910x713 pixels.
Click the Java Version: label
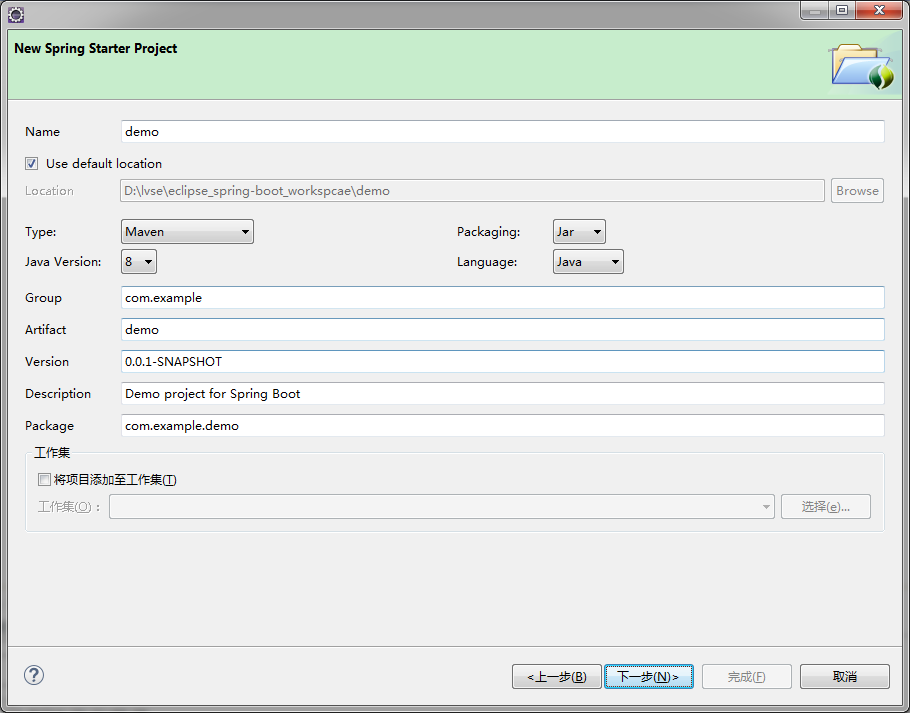tap(63, 262)
